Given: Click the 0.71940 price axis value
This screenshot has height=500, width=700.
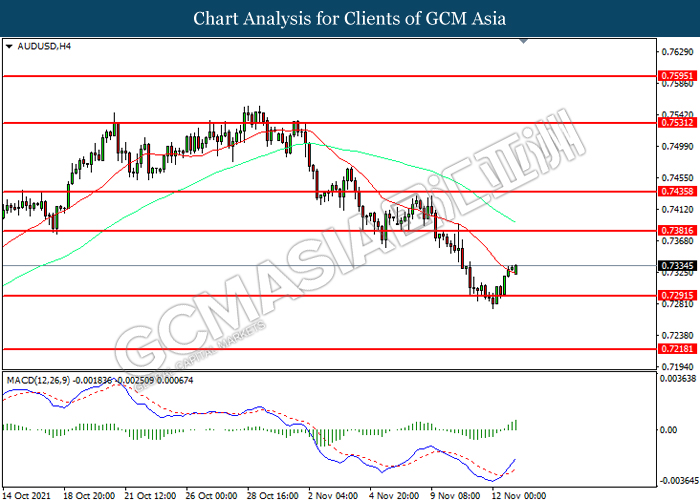Looking at the screenshot, I should [678, 367].
